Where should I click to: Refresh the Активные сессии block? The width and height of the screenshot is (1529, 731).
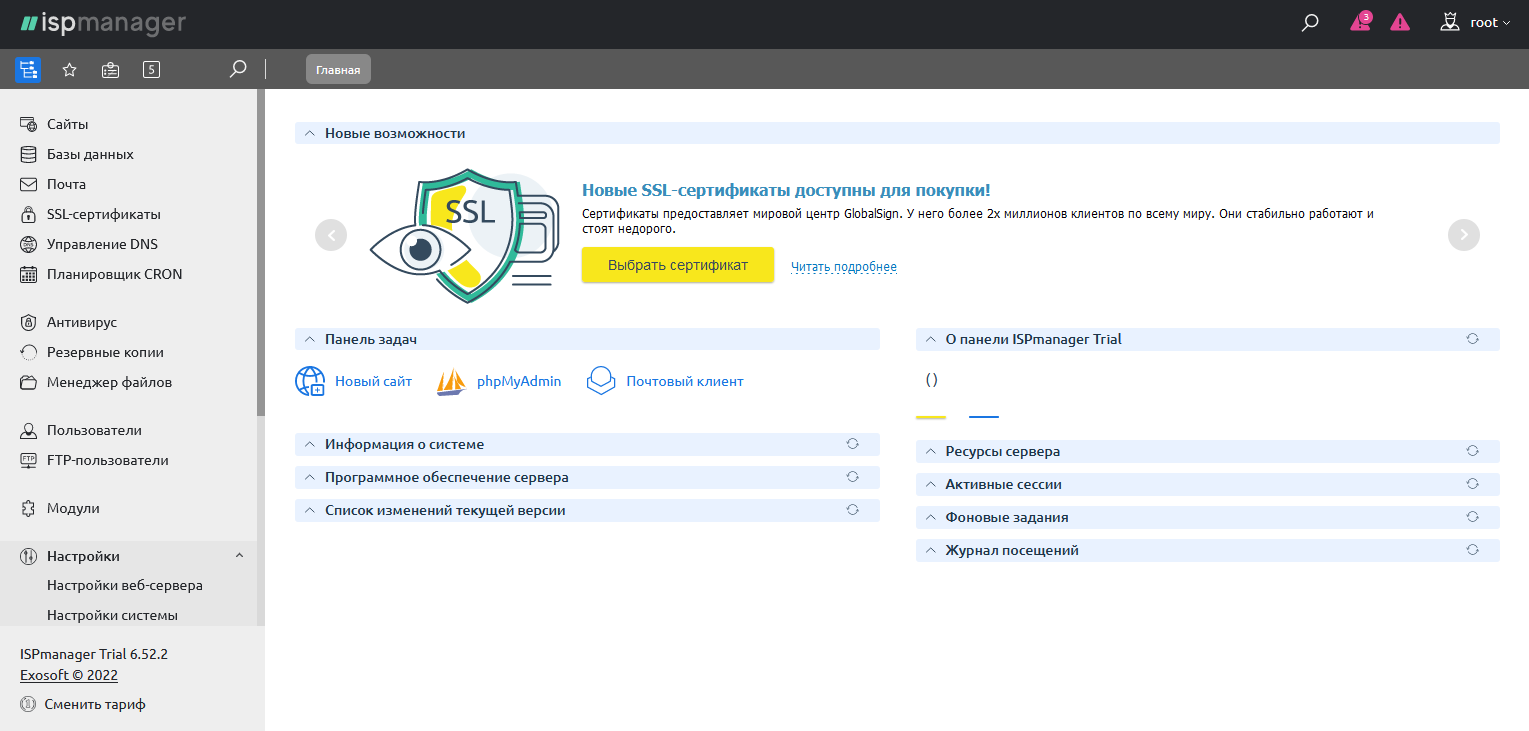pos(1473,484)
